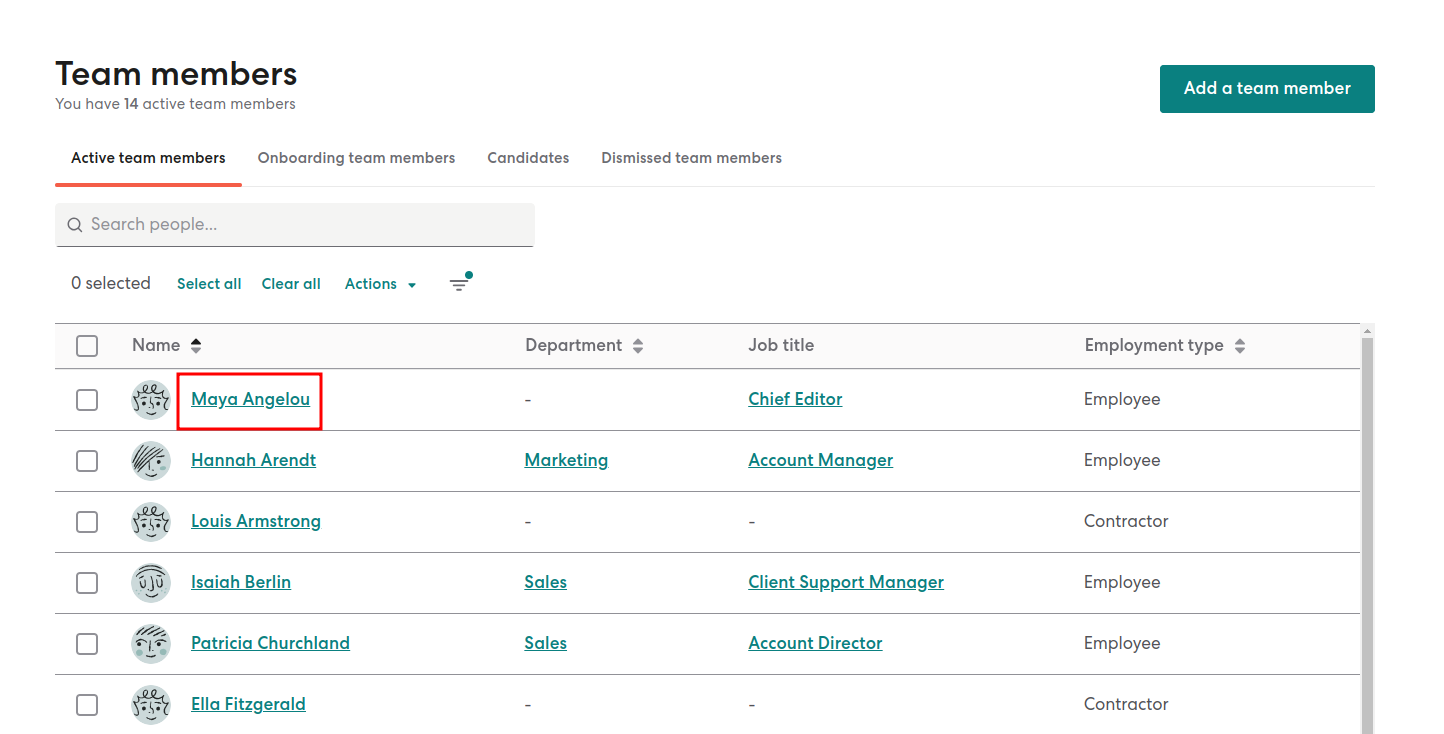Click the search magnifier icon
The height and width of the screenshot is (734, 1444).
(x=75, y=225)
